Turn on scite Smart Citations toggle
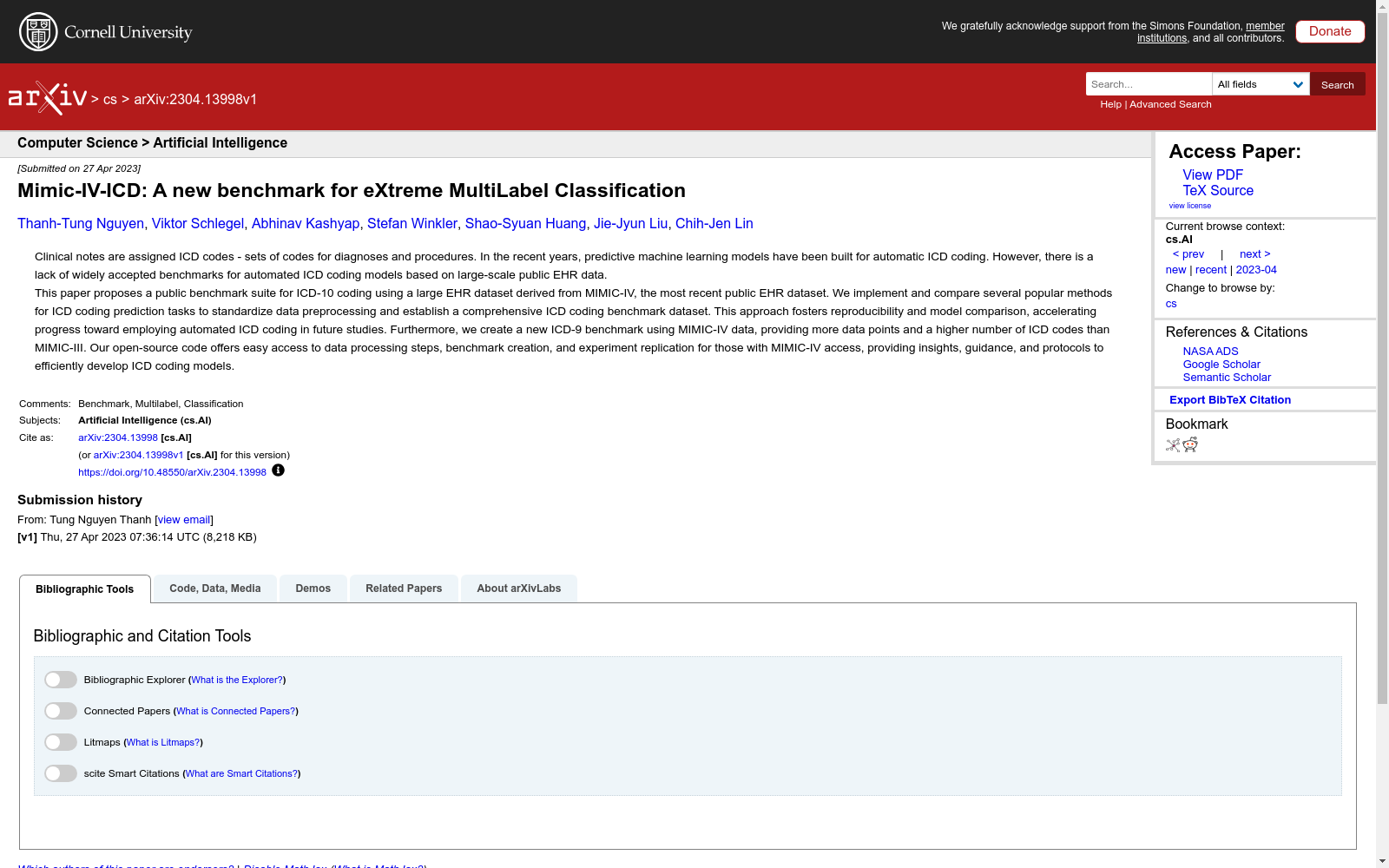 pyautogui.click(x=61, y=773)
